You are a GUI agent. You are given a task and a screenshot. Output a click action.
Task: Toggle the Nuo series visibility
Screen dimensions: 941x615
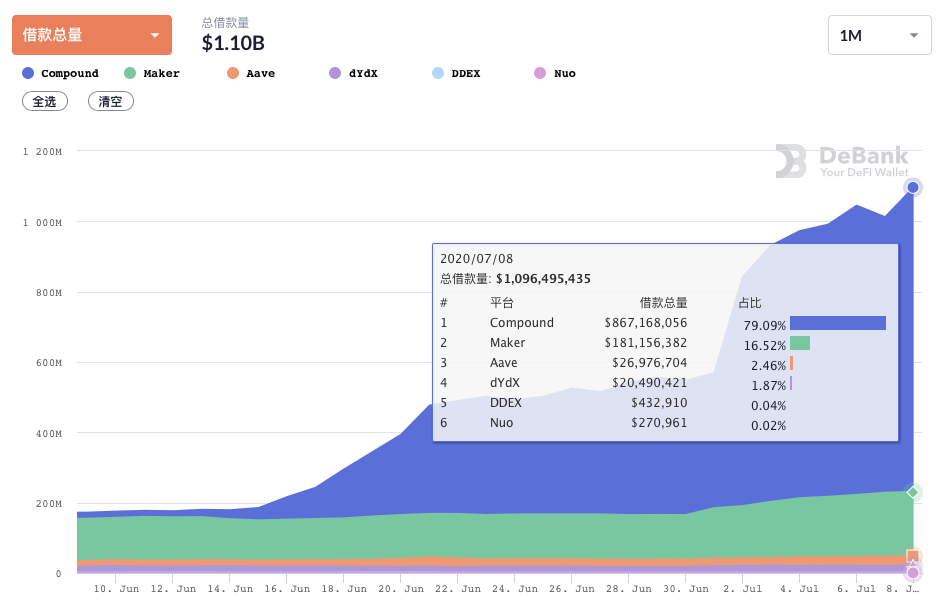click(555, 73)
